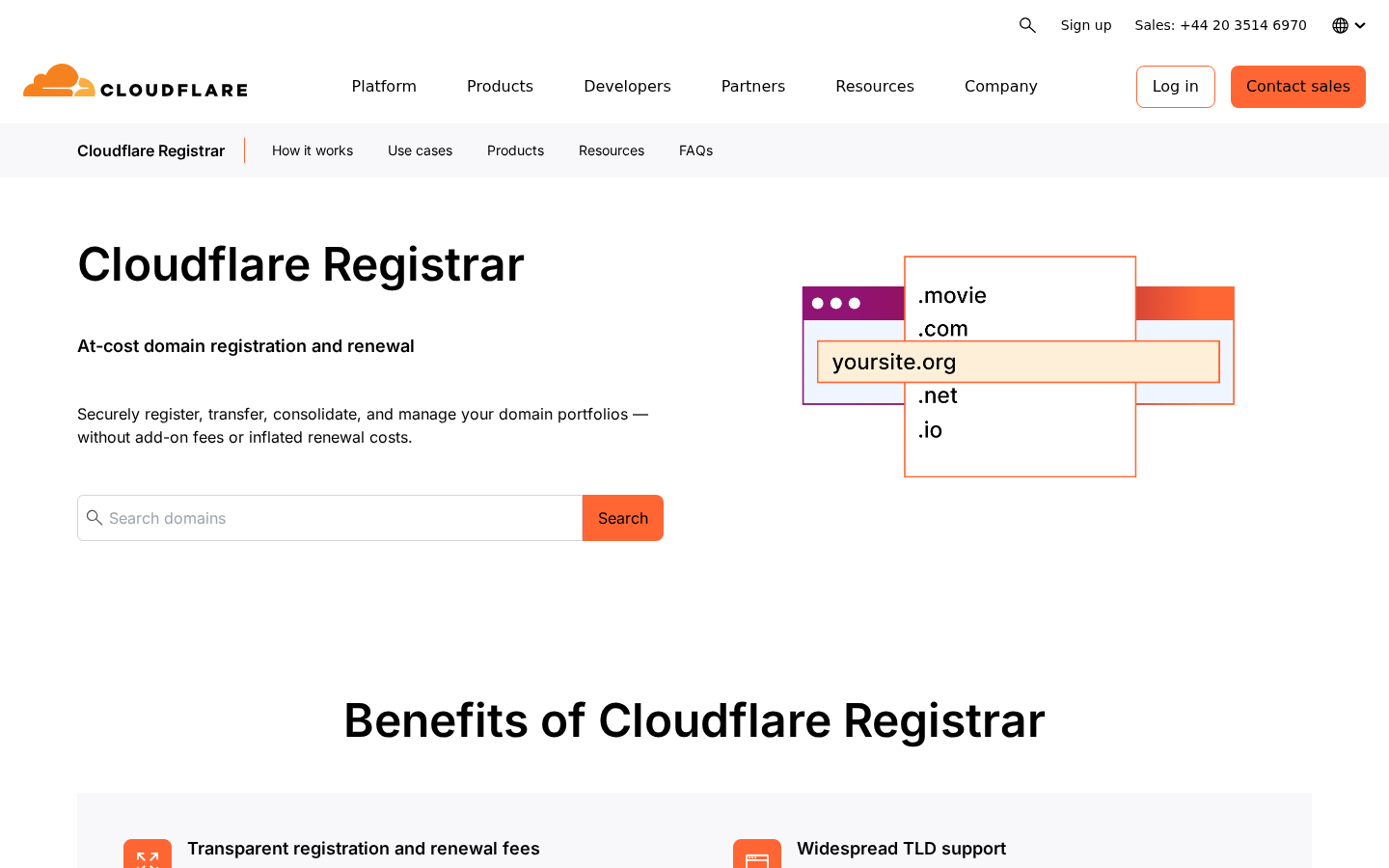
Task: Click the Cloudflare logo
Action: click(135, 82)
